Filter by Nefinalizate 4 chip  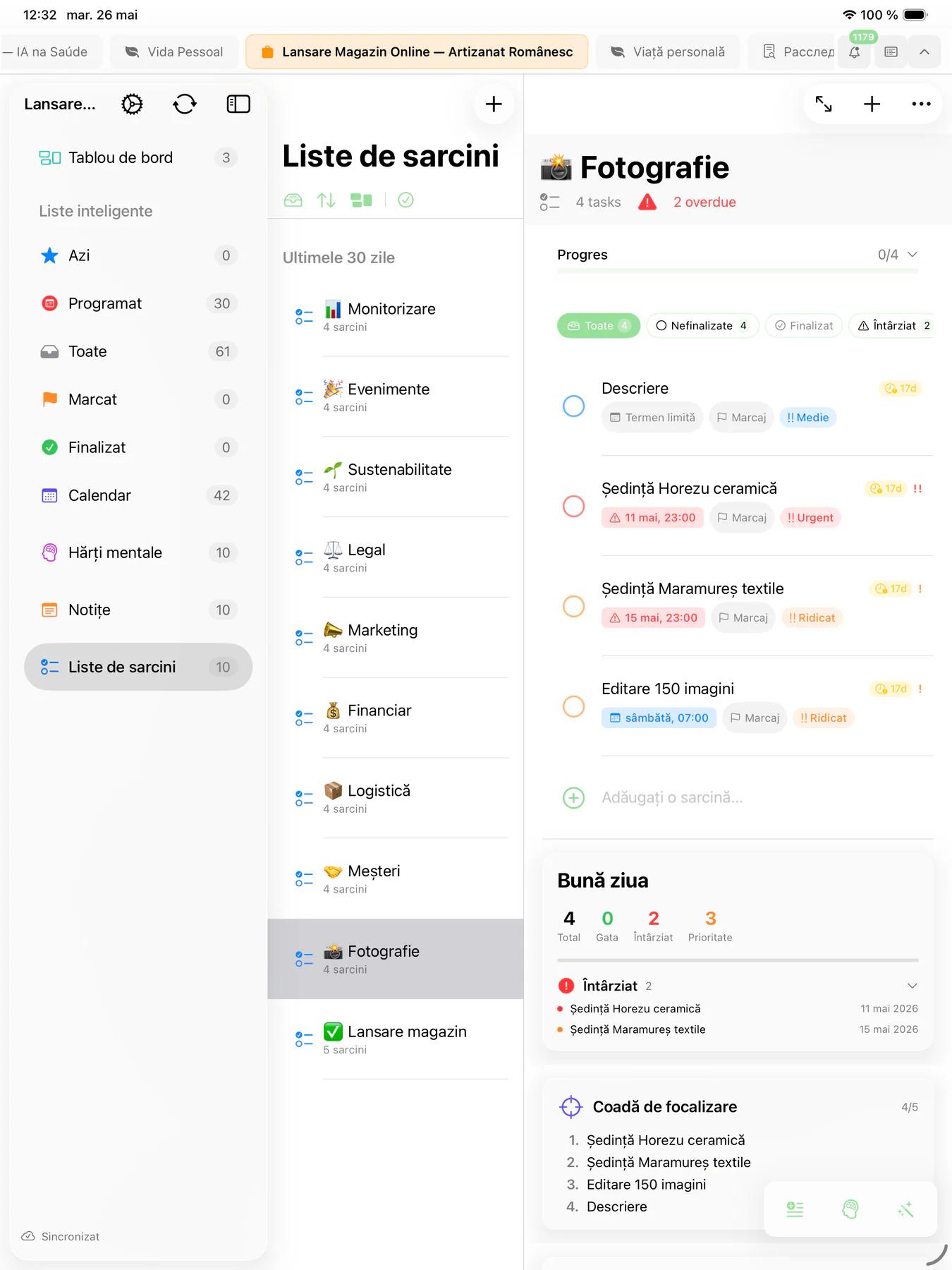pos(702,326)
